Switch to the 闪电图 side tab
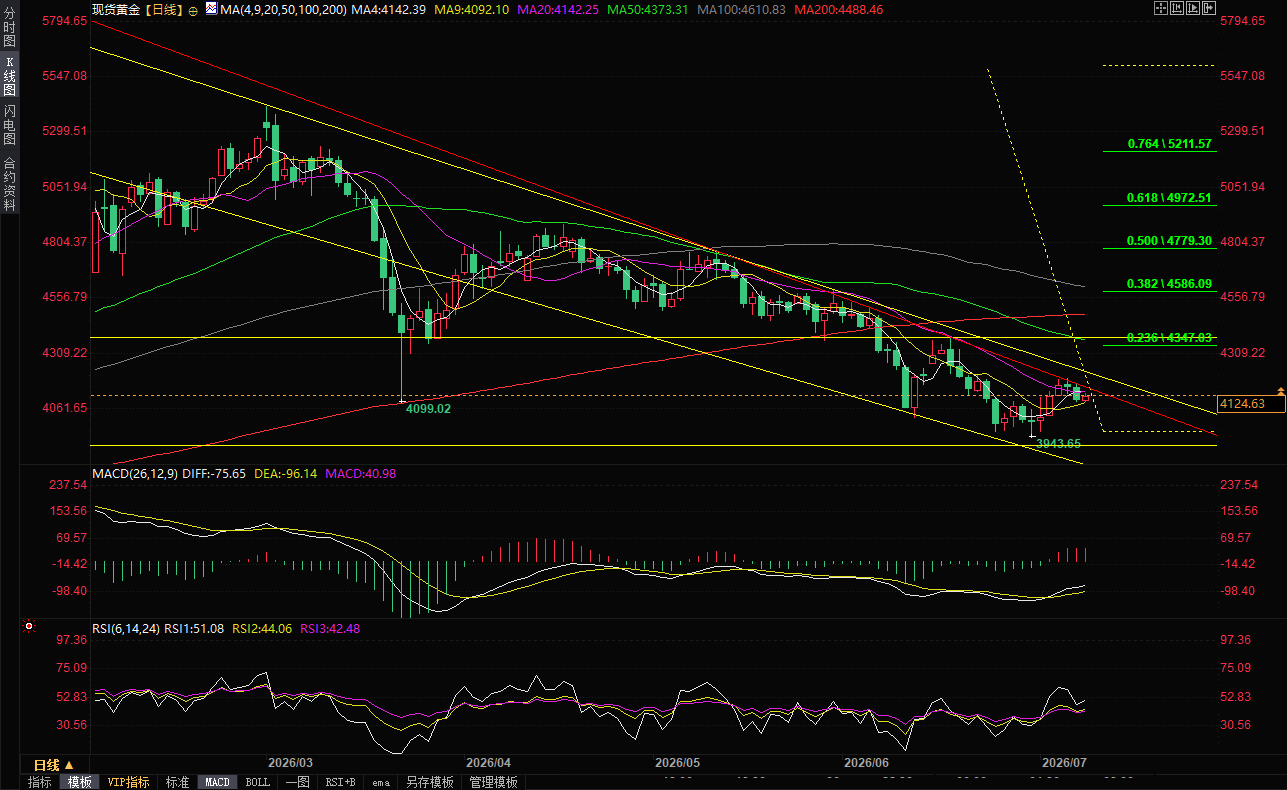Image resolution: width=1287 pixels, height=790 pixels. [x=9, y=126]
